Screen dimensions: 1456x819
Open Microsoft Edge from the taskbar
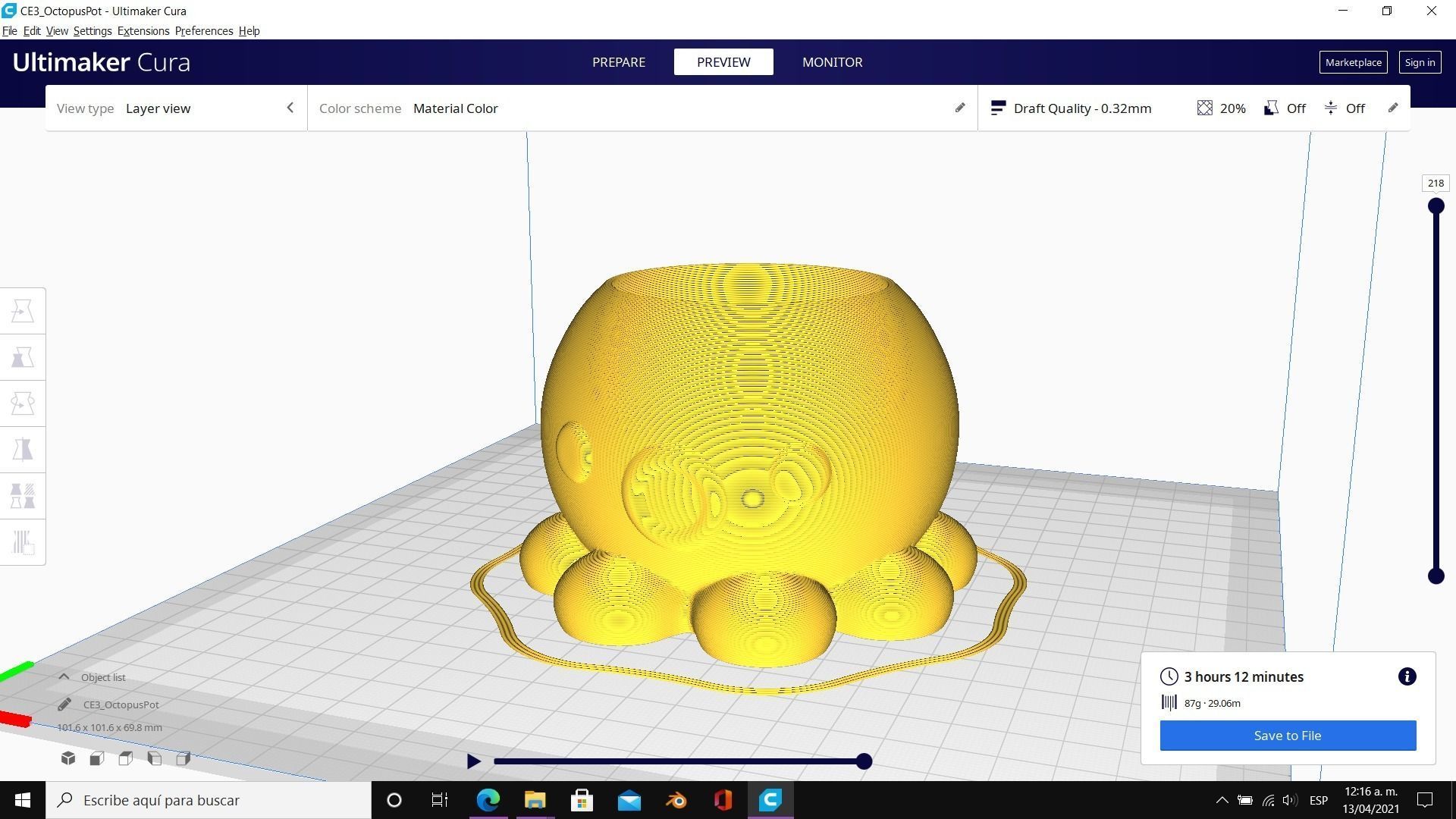[x=488, y=800]
